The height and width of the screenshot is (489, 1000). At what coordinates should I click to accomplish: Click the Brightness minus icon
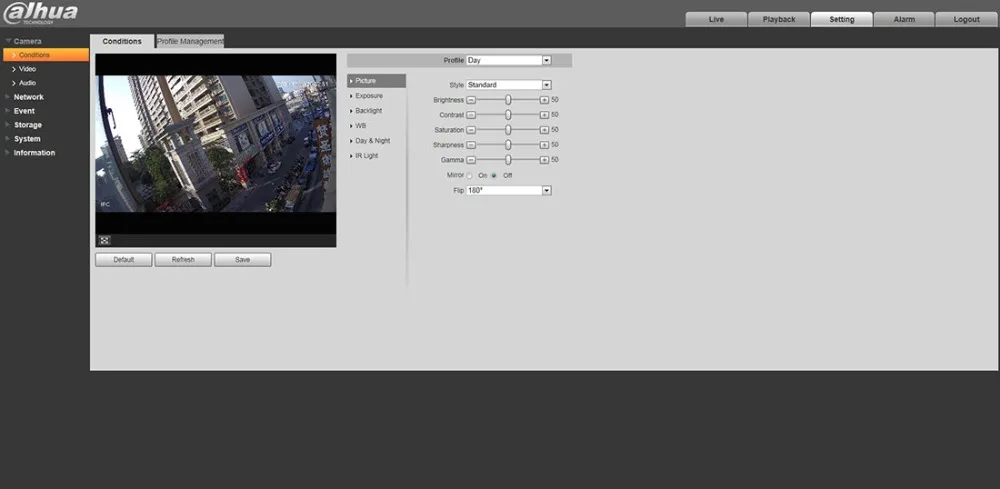tap(471, 100)
